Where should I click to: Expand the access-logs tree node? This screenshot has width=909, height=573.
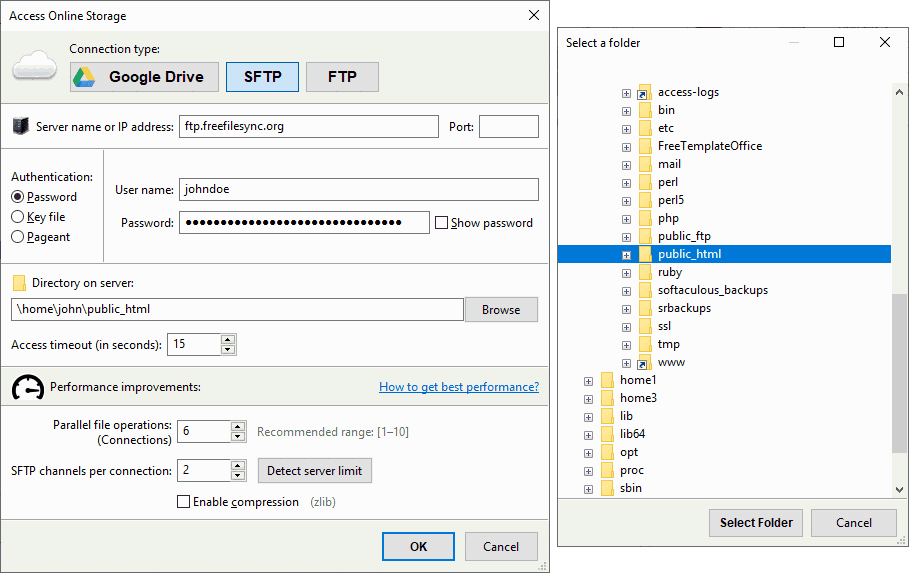click(x=626, y=93)
